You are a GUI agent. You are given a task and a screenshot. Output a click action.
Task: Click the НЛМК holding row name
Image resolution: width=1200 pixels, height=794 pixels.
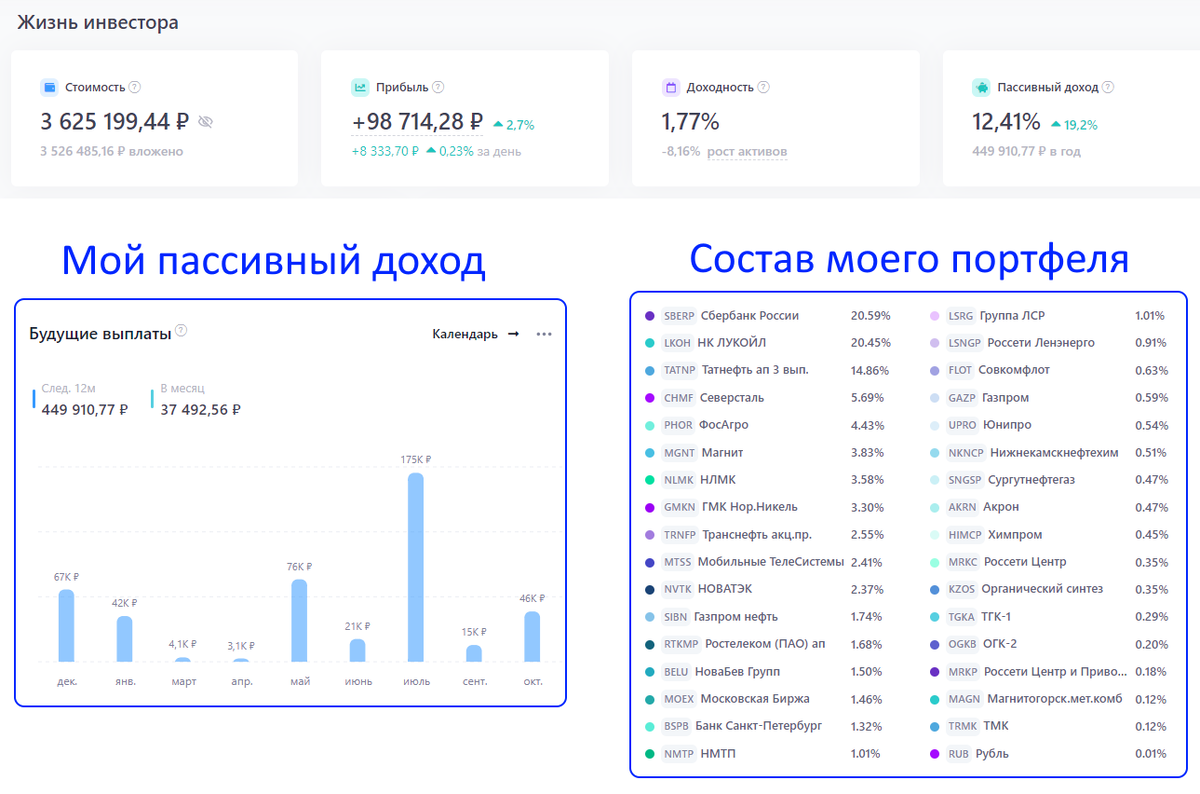tap(716, 479)
